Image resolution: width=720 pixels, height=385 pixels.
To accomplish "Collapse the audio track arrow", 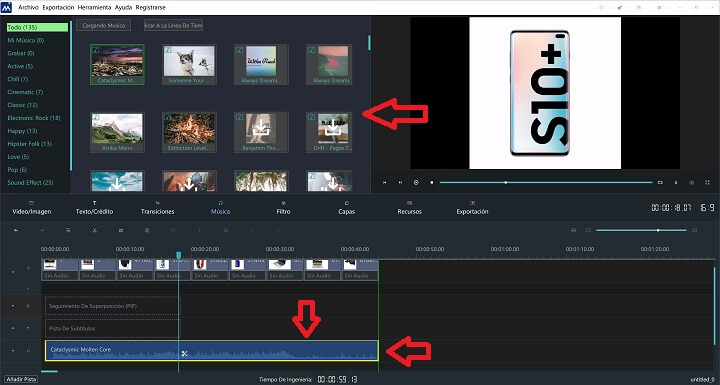I will (13, 351).
